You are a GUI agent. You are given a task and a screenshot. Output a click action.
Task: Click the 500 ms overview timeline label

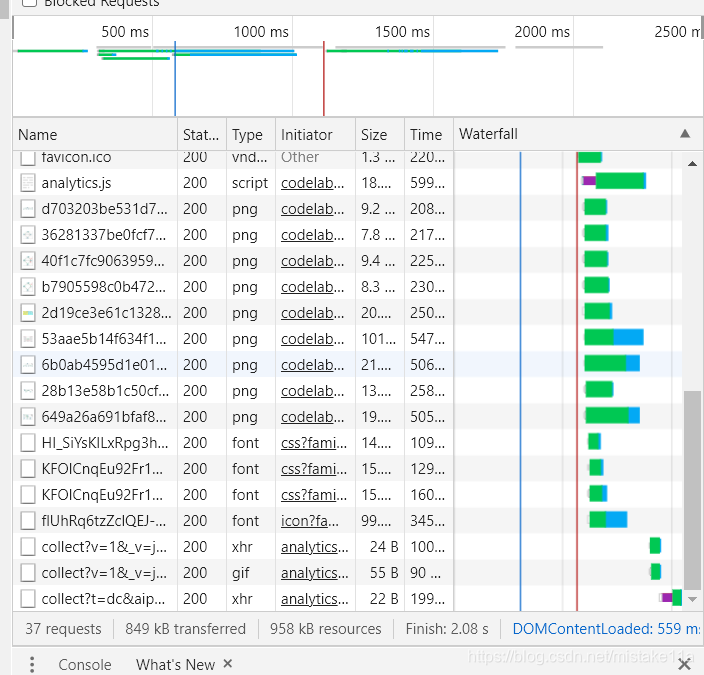[x=125, y=32]
